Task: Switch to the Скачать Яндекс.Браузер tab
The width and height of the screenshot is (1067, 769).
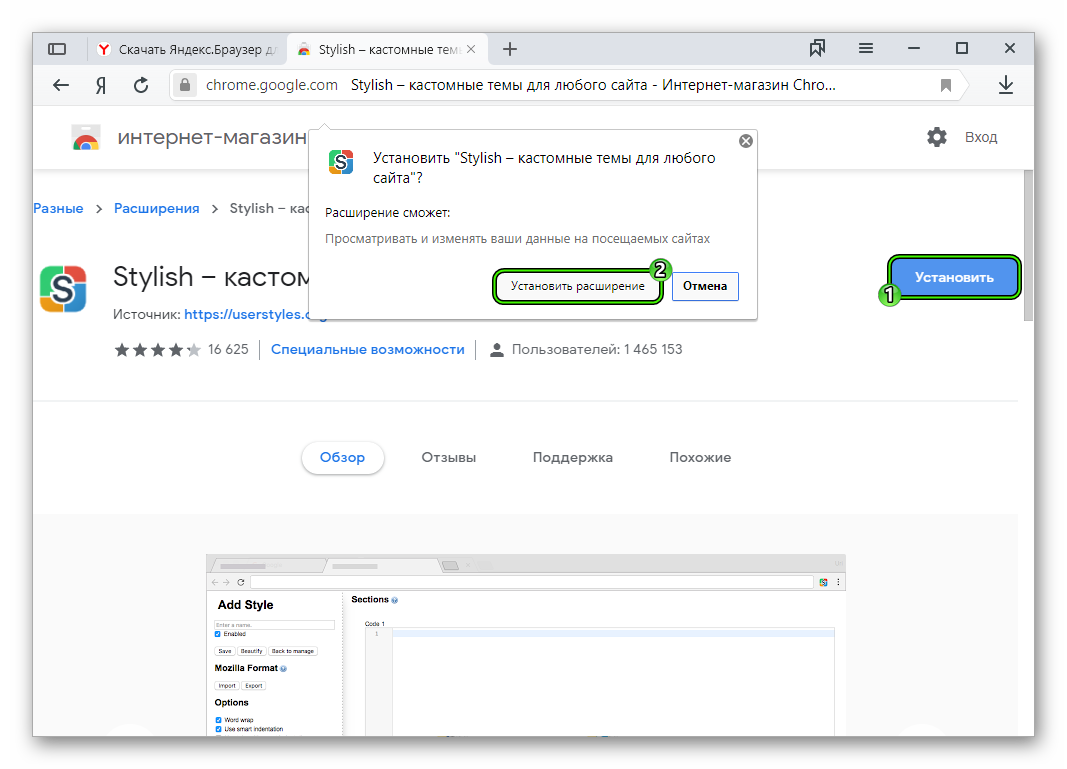Action: coord(186,49)
